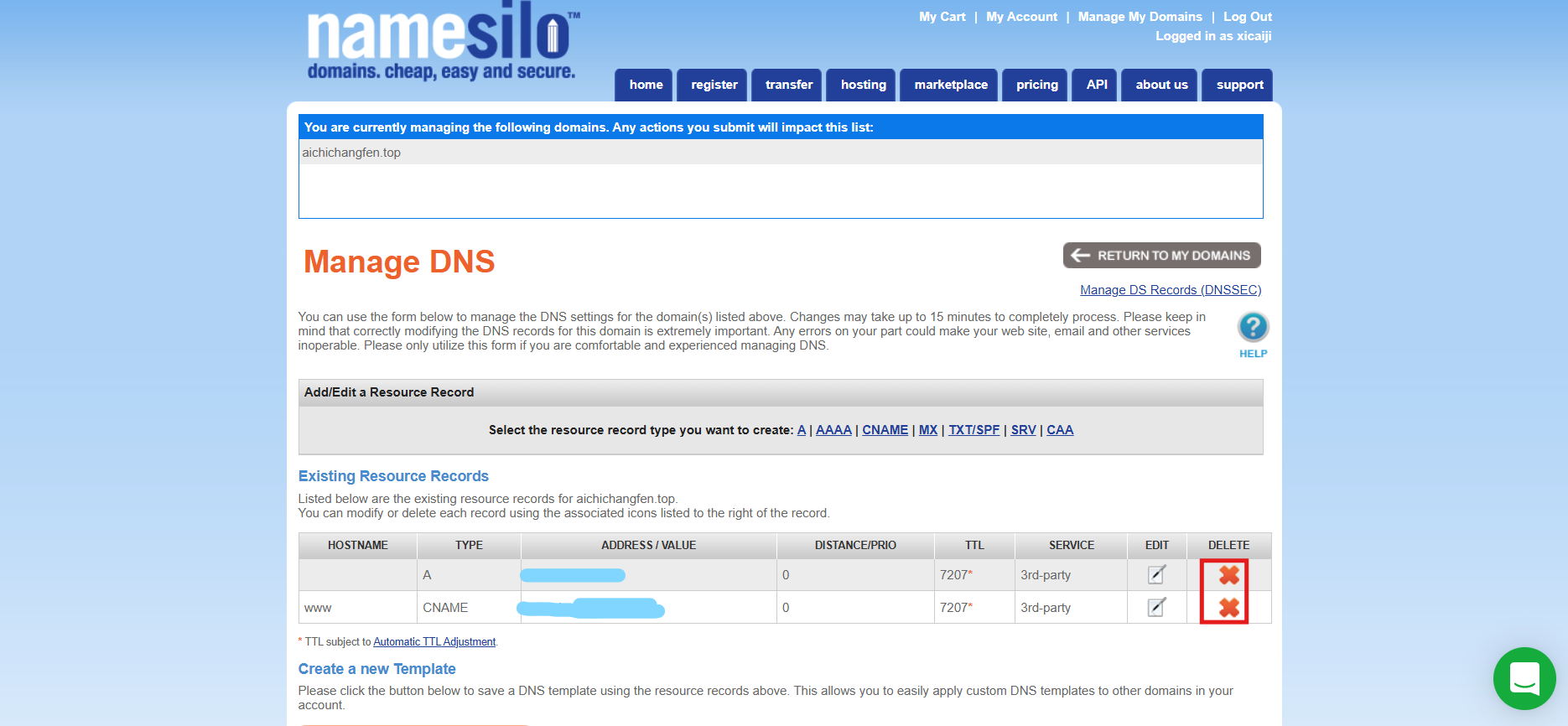Viewport: 1568px width, 726px height.
Task: Click the SERVICE column header
Action: (x=1071, y=546)
